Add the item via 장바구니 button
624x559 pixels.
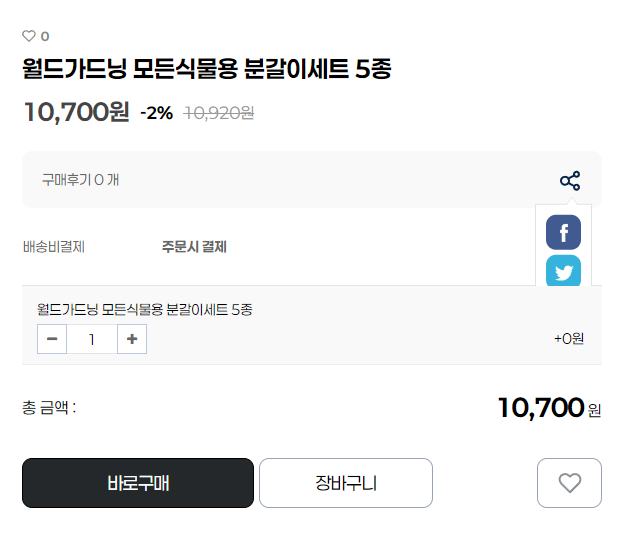pyautogui.click(x=346, y=483)
